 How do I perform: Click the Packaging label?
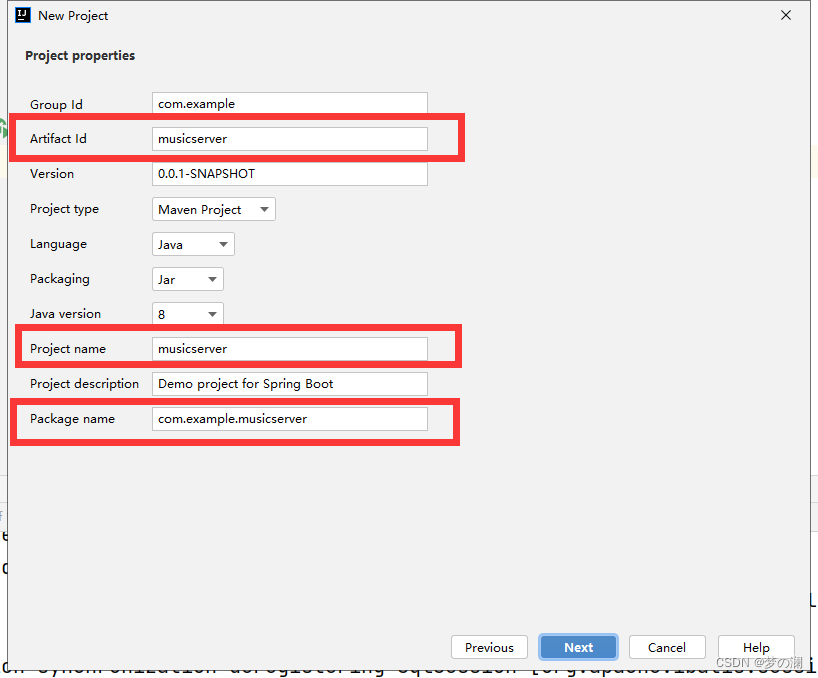coord(59,279)
